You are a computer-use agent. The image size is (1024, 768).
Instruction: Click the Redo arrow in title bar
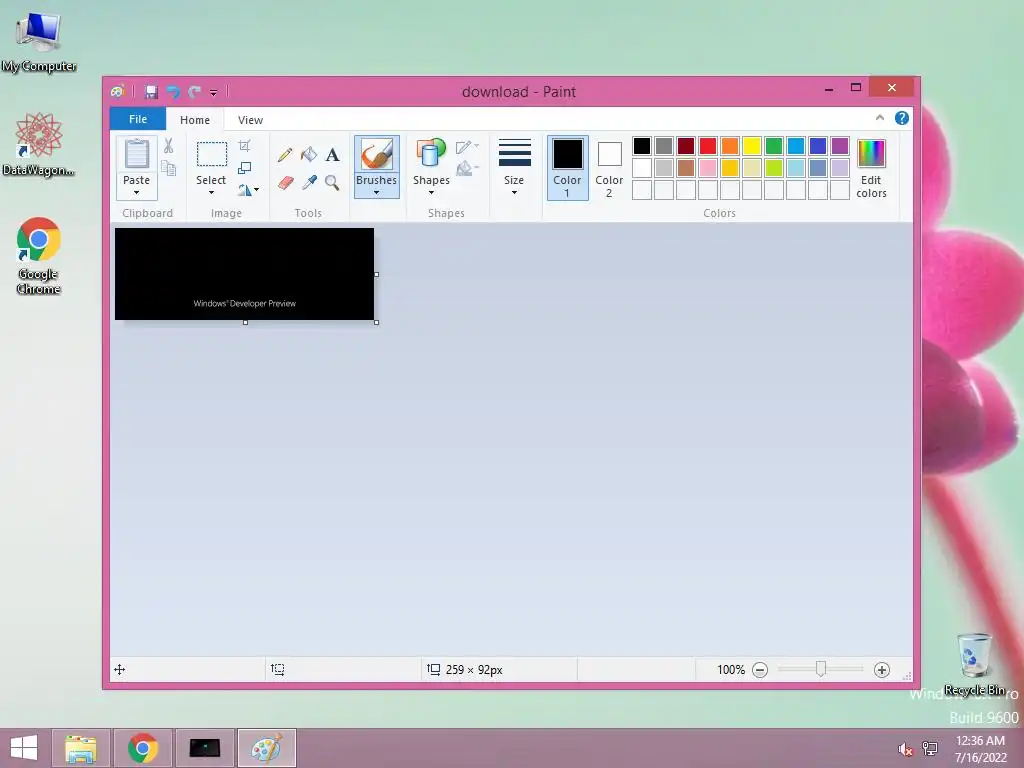tap(195, 92)
